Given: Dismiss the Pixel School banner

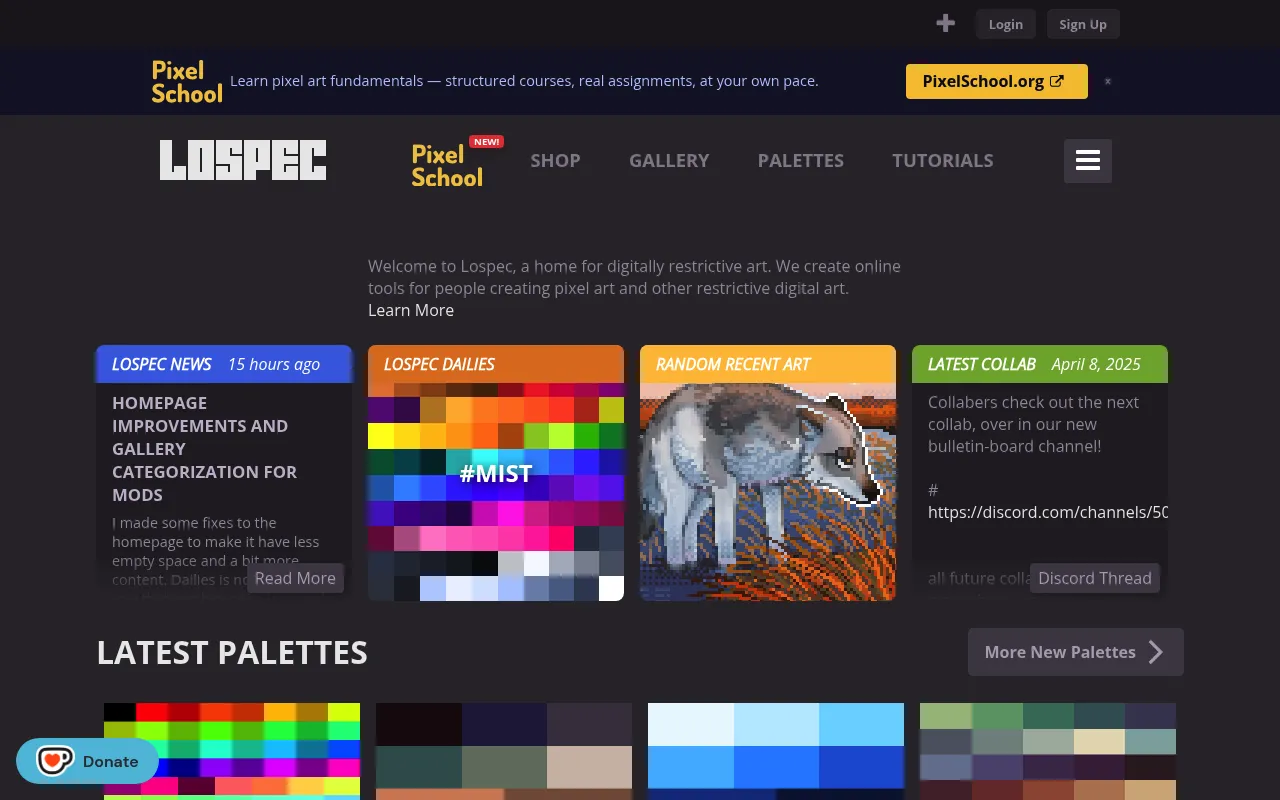Looking at the screenshot, I should [x=1107, y=81].
